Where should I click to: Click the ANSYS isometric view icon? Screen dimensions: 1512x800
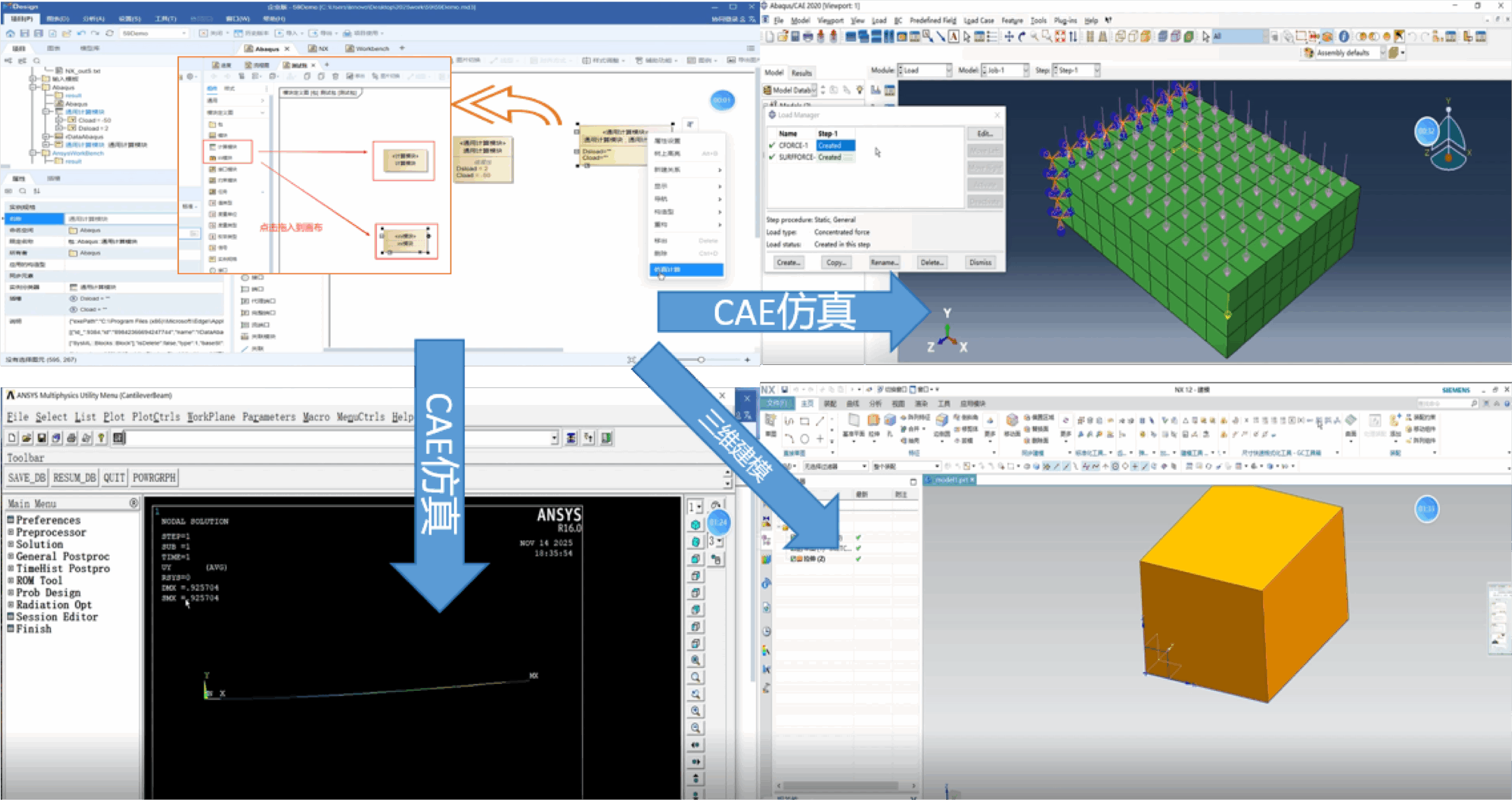(695, 524)
